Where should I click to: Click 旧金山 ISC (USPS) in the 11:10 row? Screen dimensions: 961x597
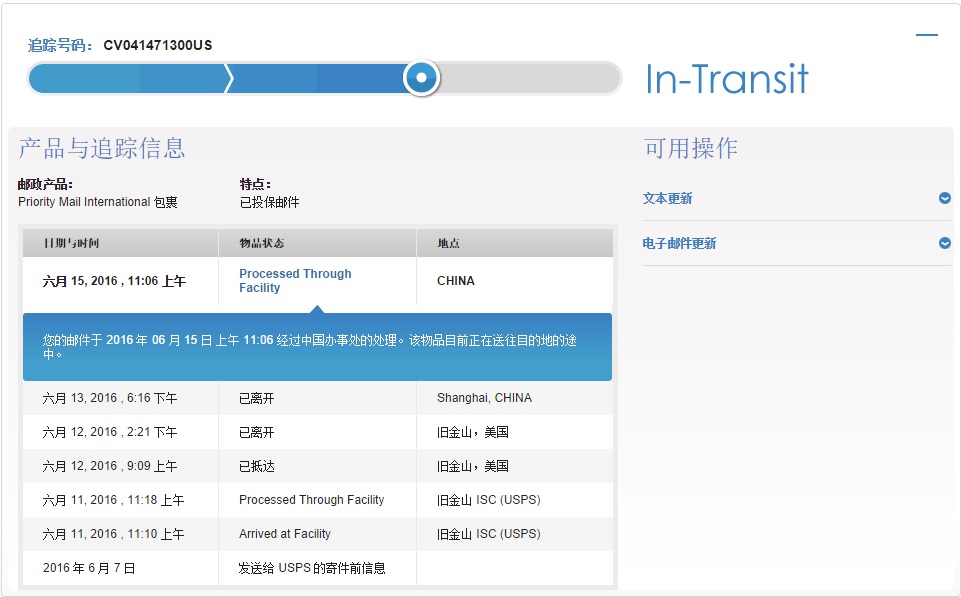click(488, 534)
